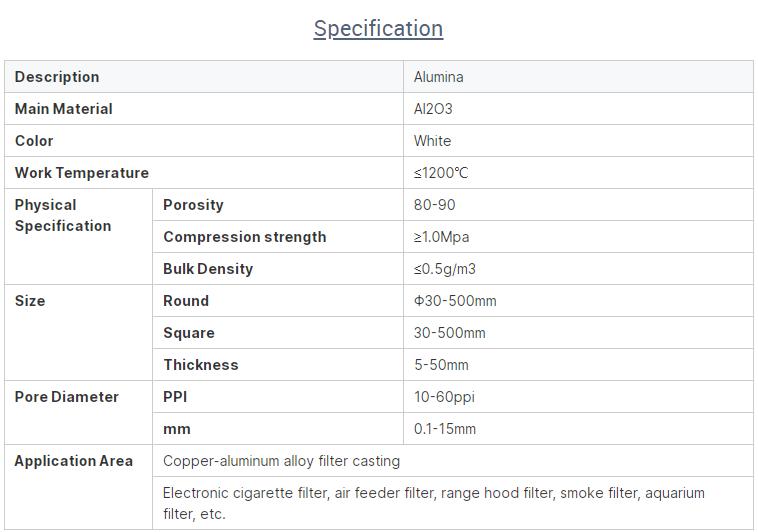Click the Porosity label
This screenshot has width=758, height=532.
[193, 205]
